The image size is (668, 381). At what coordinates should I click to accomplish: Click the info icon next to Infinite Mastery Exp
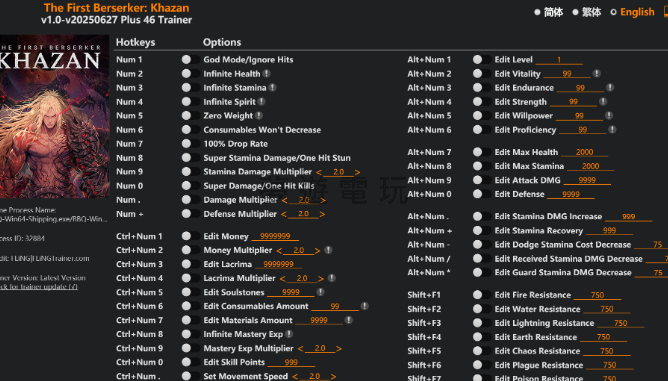(x=289, y=334)
